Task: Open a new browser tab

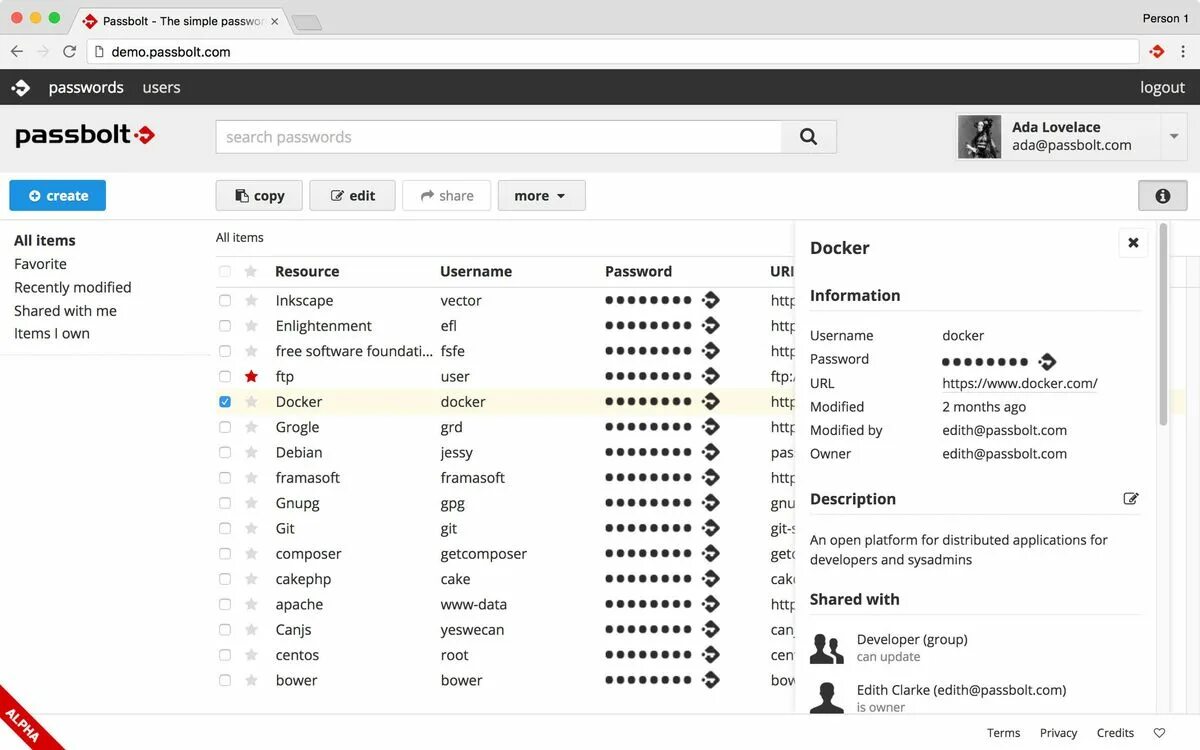Action: (x=307, y=23)
